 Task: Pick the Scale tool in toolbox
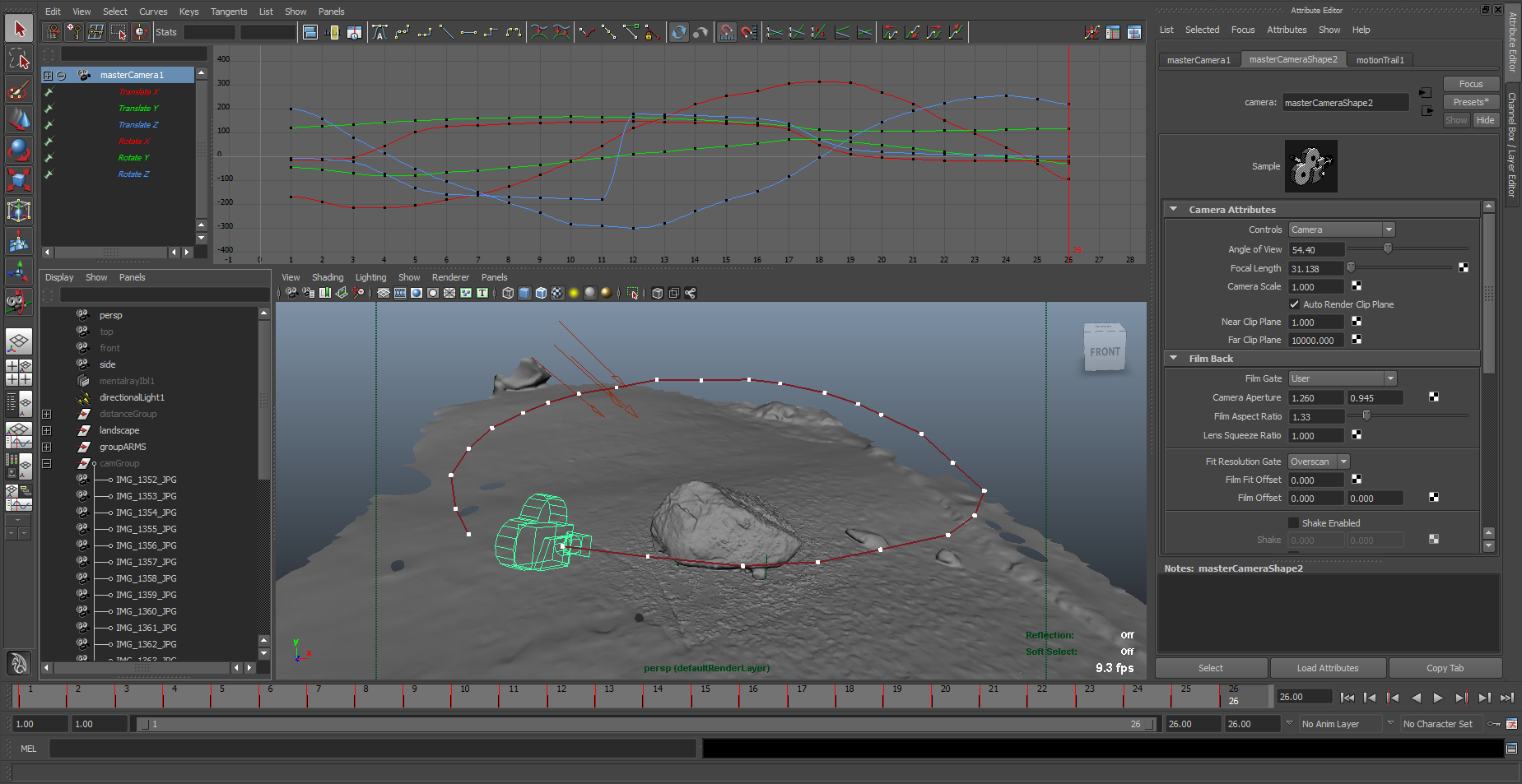(19, 179)
